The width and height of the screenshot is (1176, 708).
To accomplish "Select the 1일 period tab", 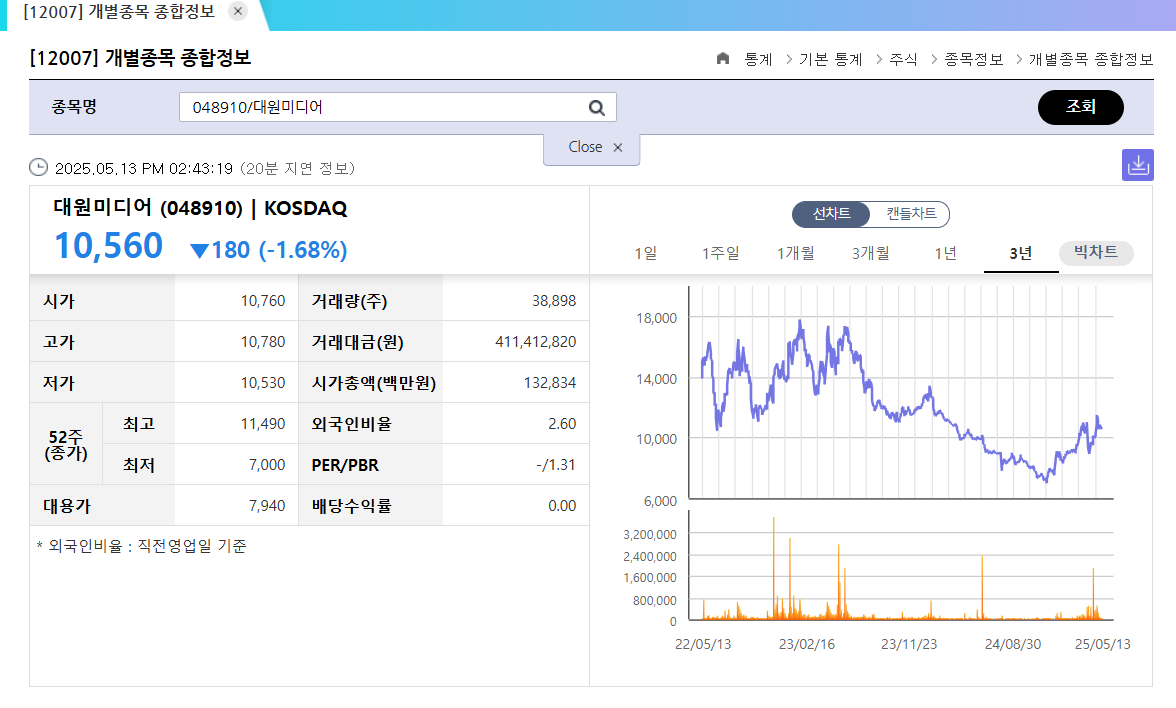I will pos(646,253).
